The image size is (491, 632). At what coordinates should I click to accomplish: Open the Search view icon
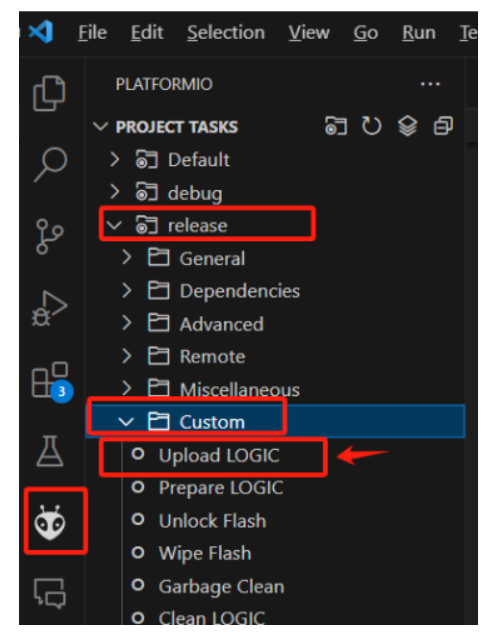50,164
